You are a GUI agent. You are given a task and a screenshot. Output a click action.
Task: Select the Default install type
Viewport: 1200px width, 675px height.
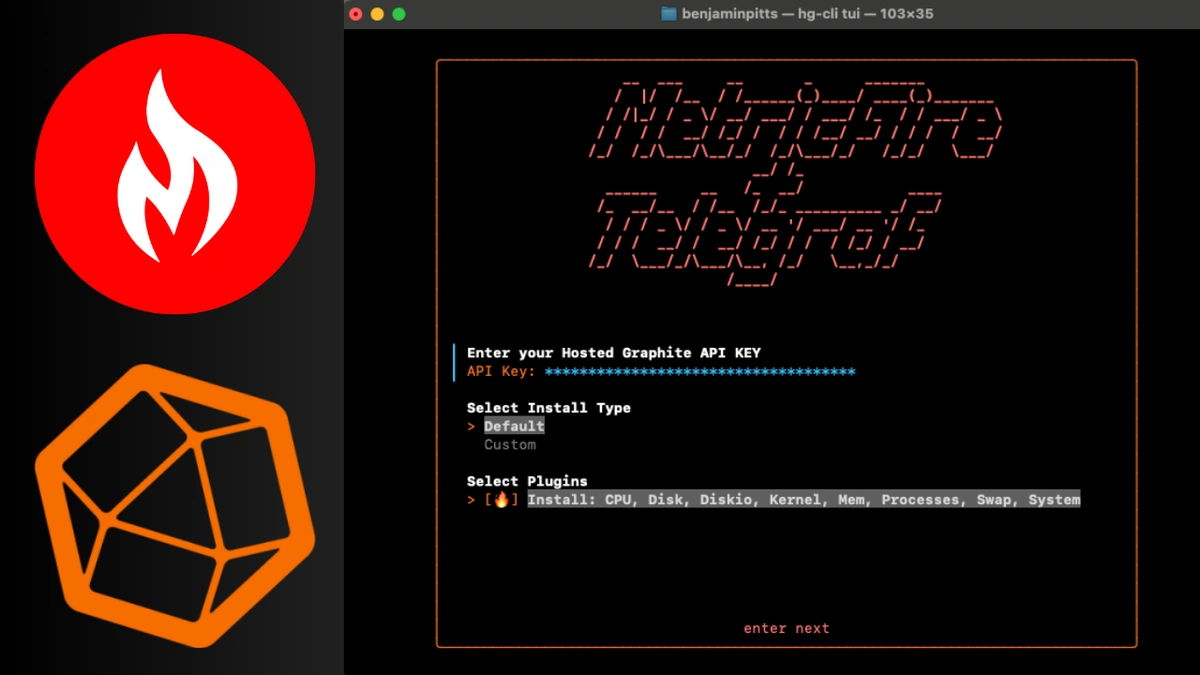coord(514,426)
